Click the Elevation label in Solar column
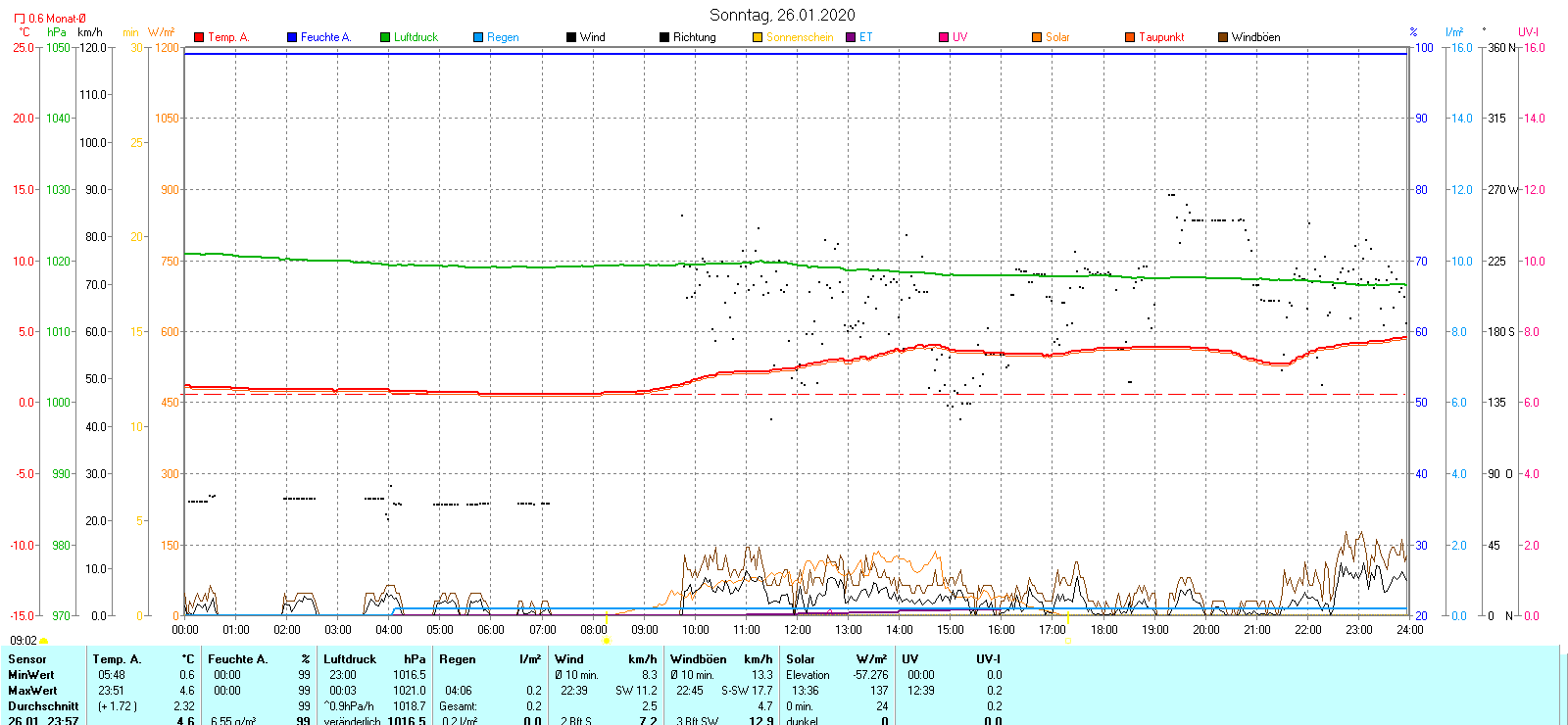 click(x=808, y=675)
